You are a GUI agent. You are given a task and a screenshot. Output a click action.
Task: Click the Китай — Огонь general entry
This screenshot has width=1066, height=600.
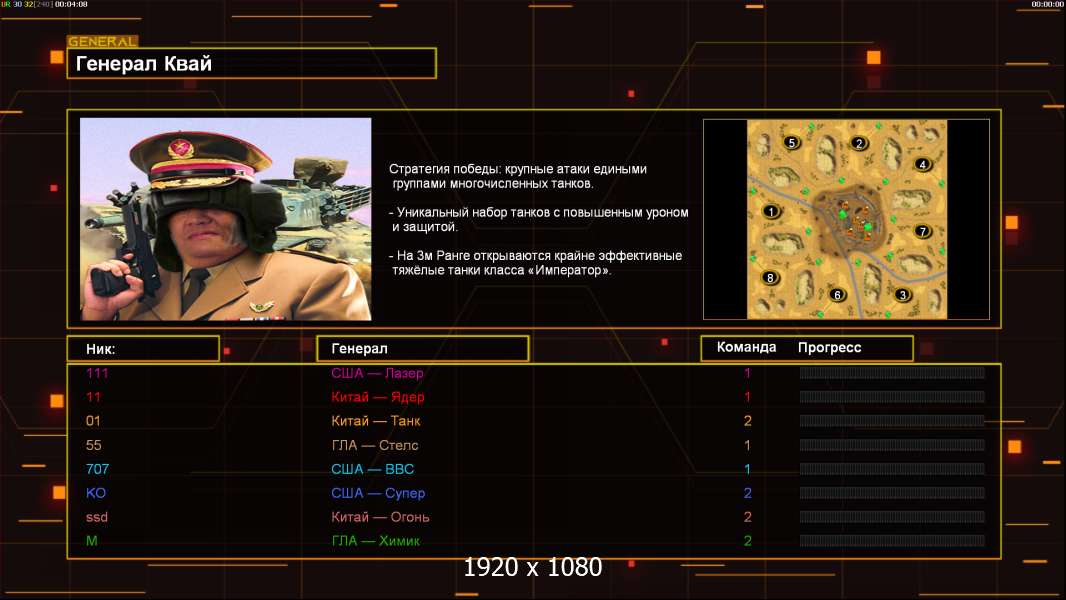[x=380, y=517]
